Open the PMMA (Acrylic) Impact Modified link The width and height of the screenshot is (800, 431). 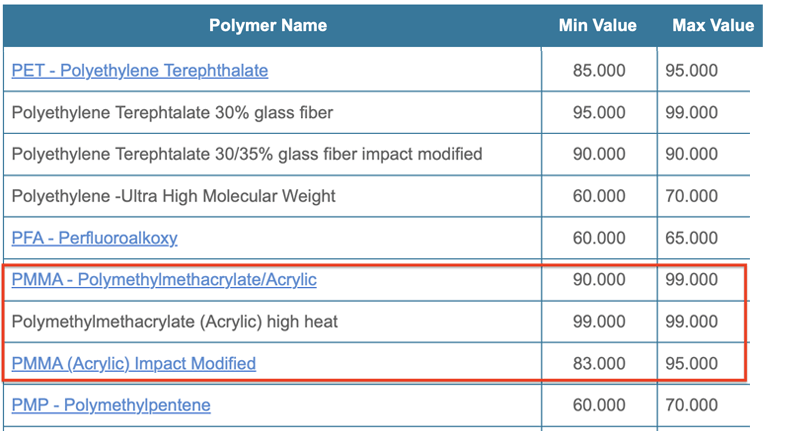[134, 363]
